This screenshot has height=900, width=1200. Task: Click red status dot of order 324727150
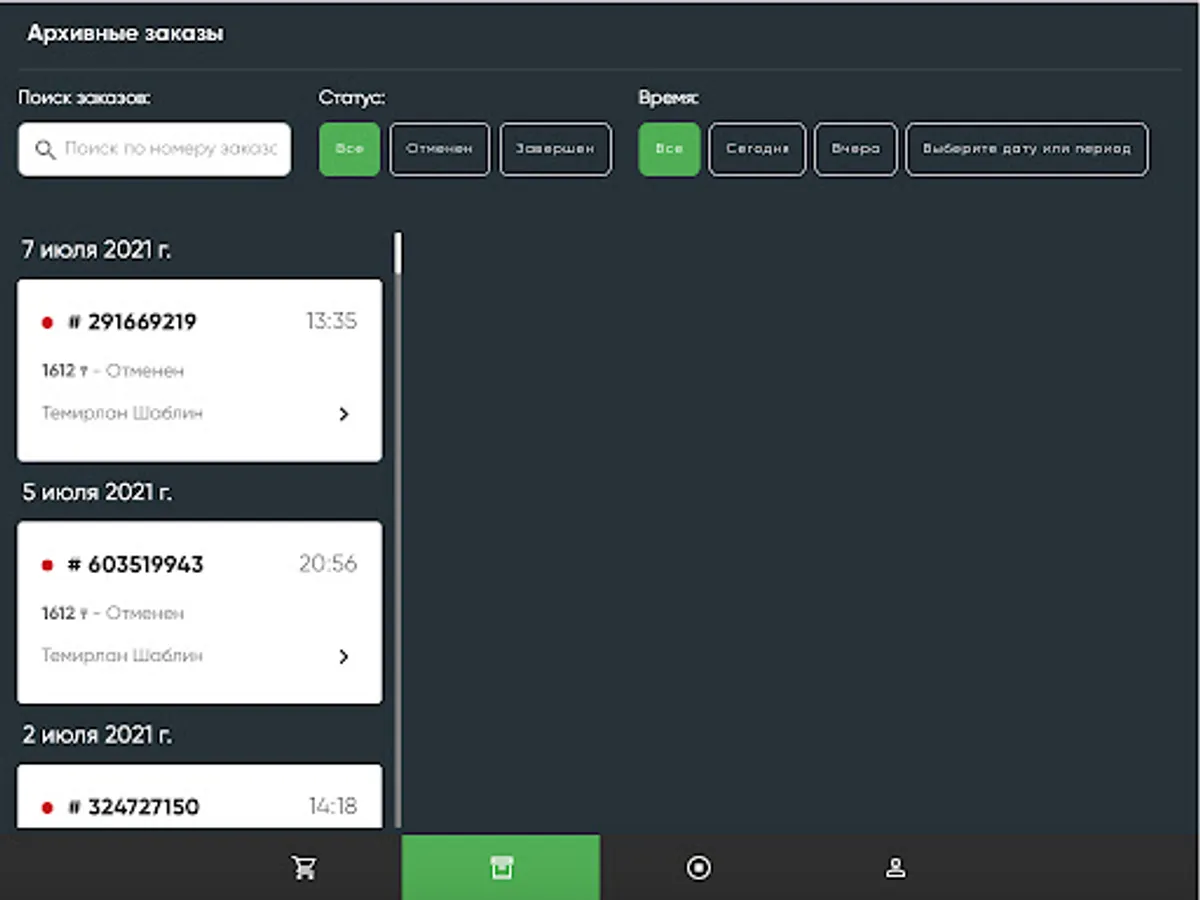tap(47, 808)
